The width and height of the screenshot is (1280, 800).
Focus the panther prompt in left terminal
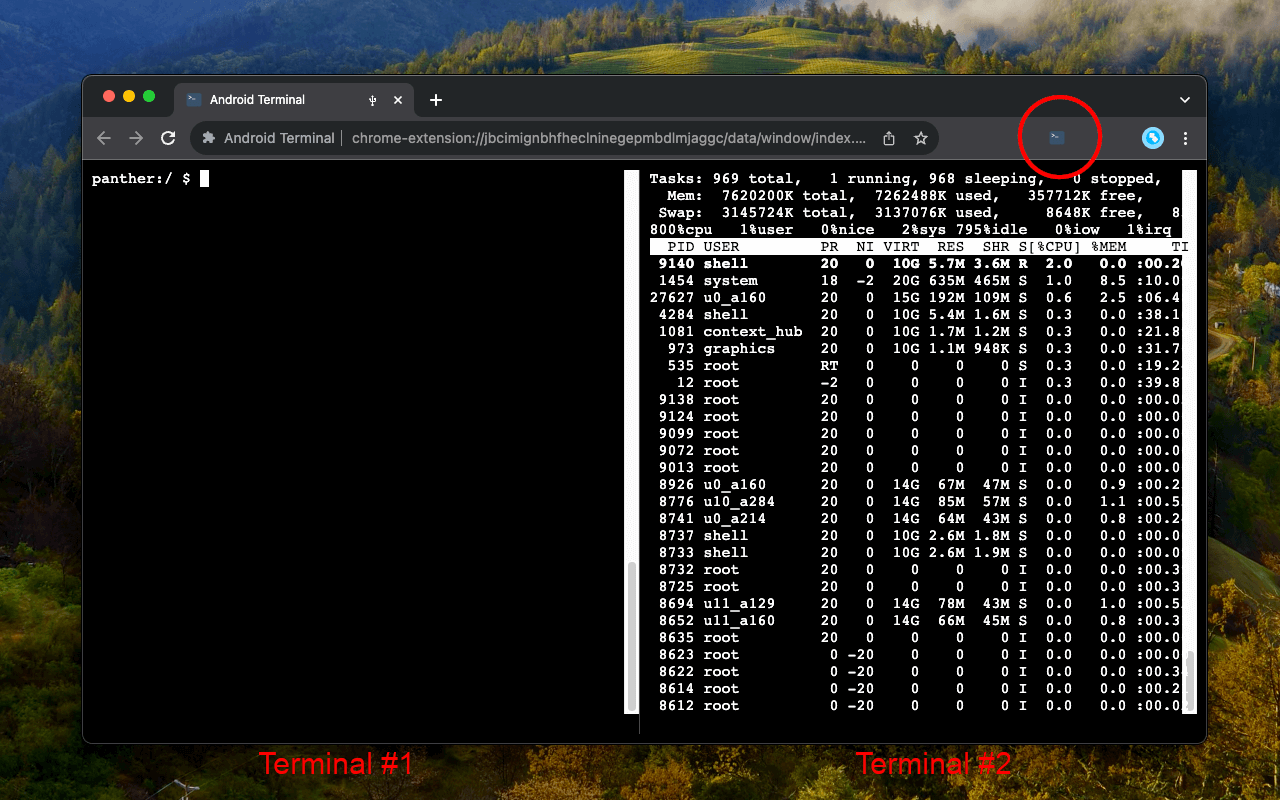[204, 179]
